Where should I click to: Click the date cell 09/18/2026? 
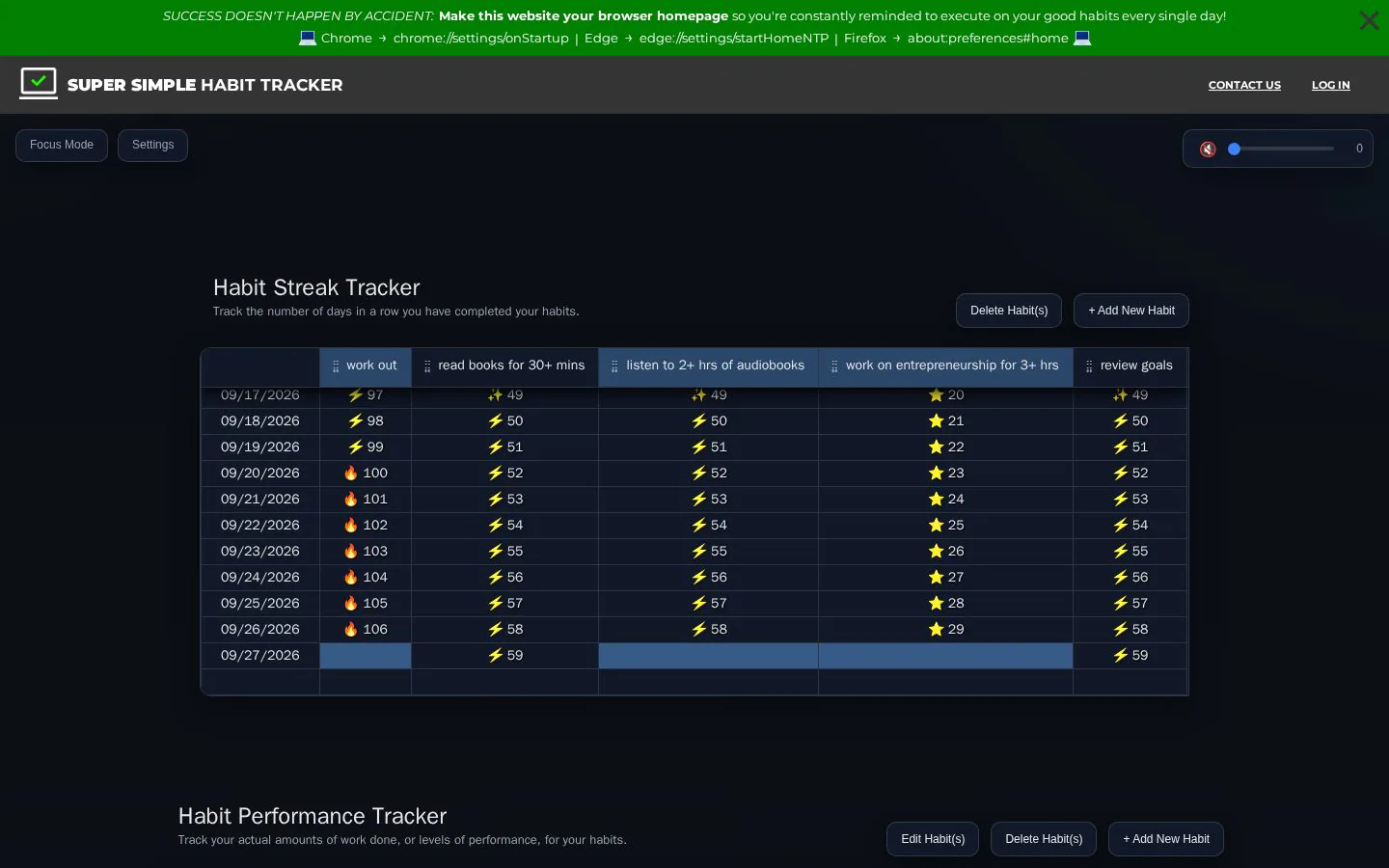click(260, 421)
